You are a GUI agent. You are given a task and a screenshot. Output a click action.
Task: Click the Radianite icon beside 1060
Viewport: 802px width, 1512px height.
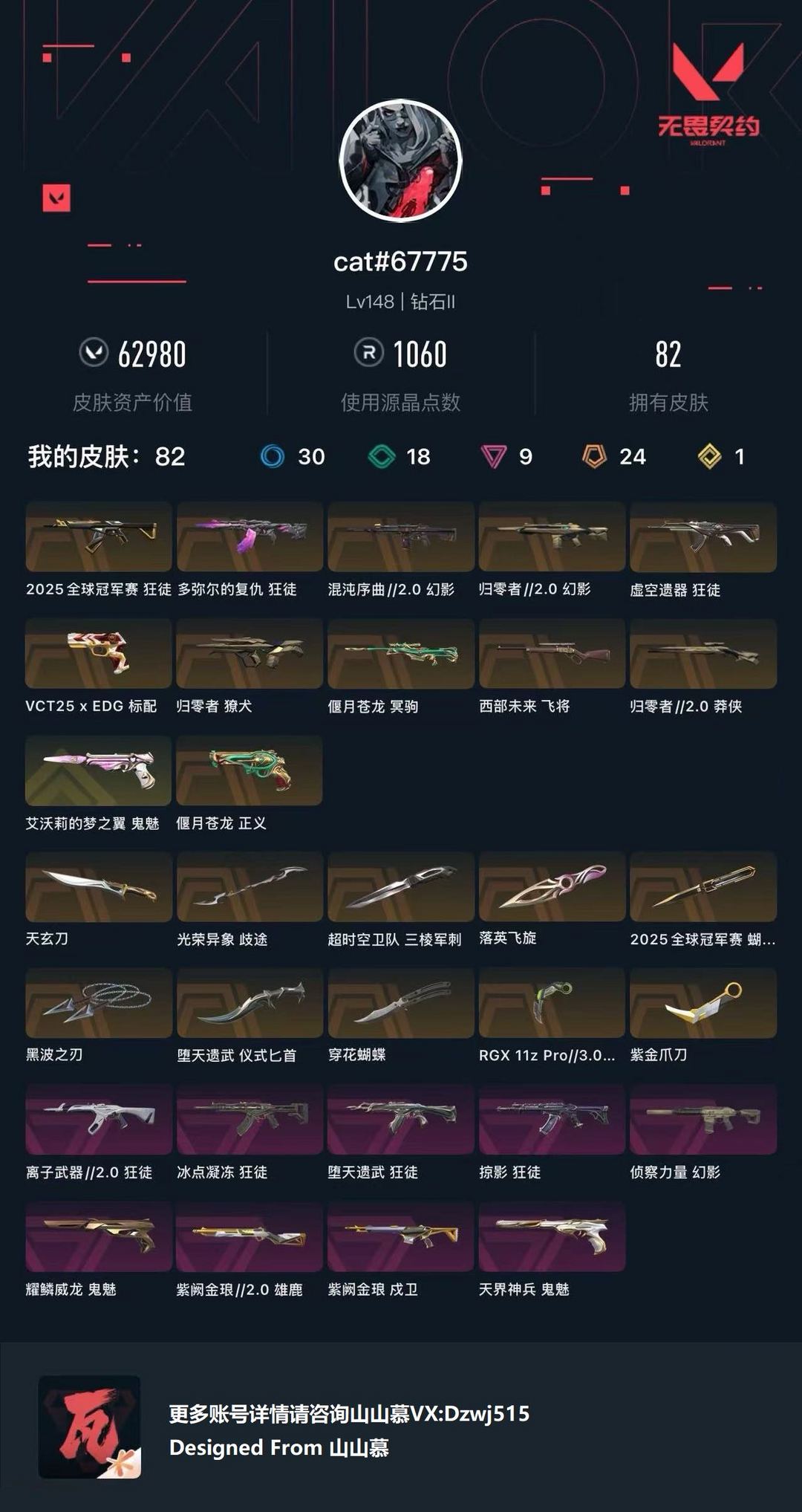click(369, 352)
